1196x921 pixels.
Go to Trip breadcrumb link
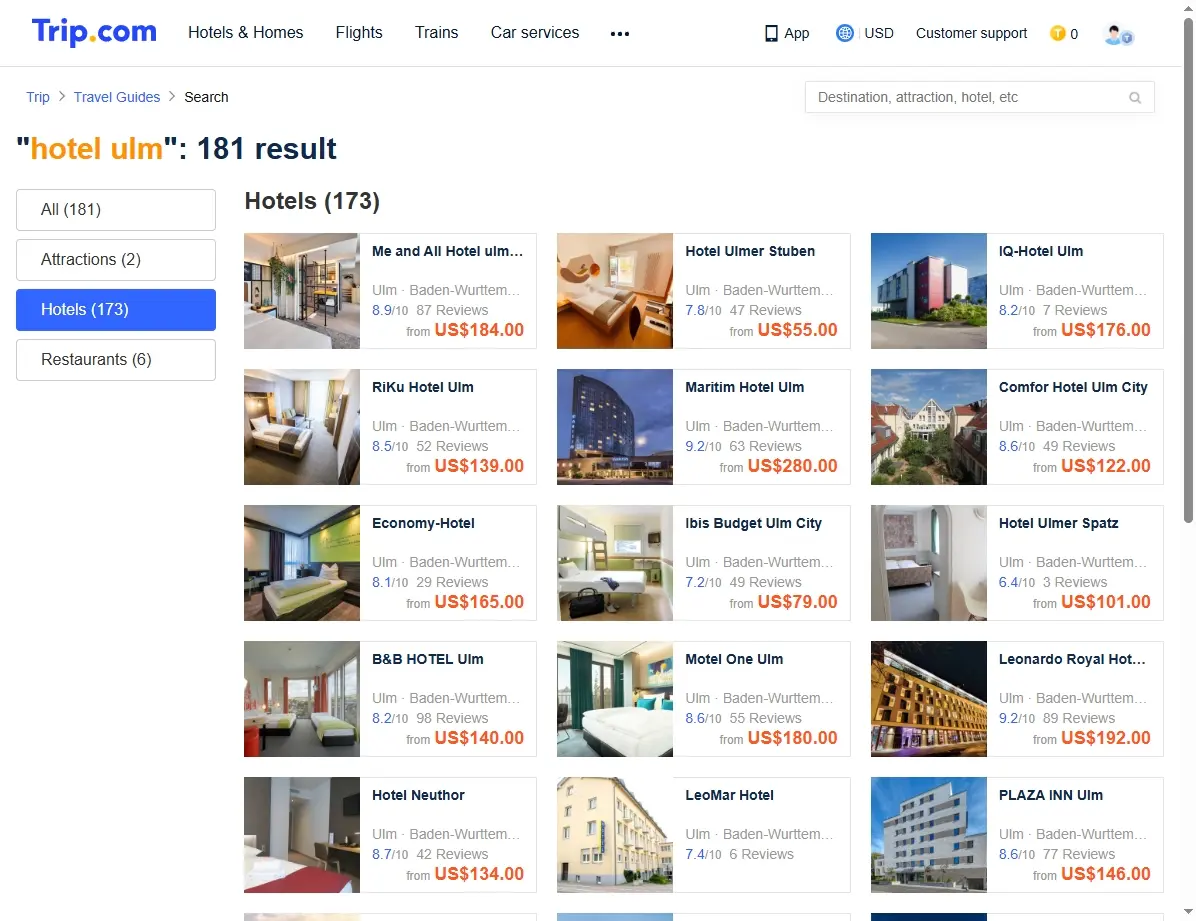(x=37, y=97)
